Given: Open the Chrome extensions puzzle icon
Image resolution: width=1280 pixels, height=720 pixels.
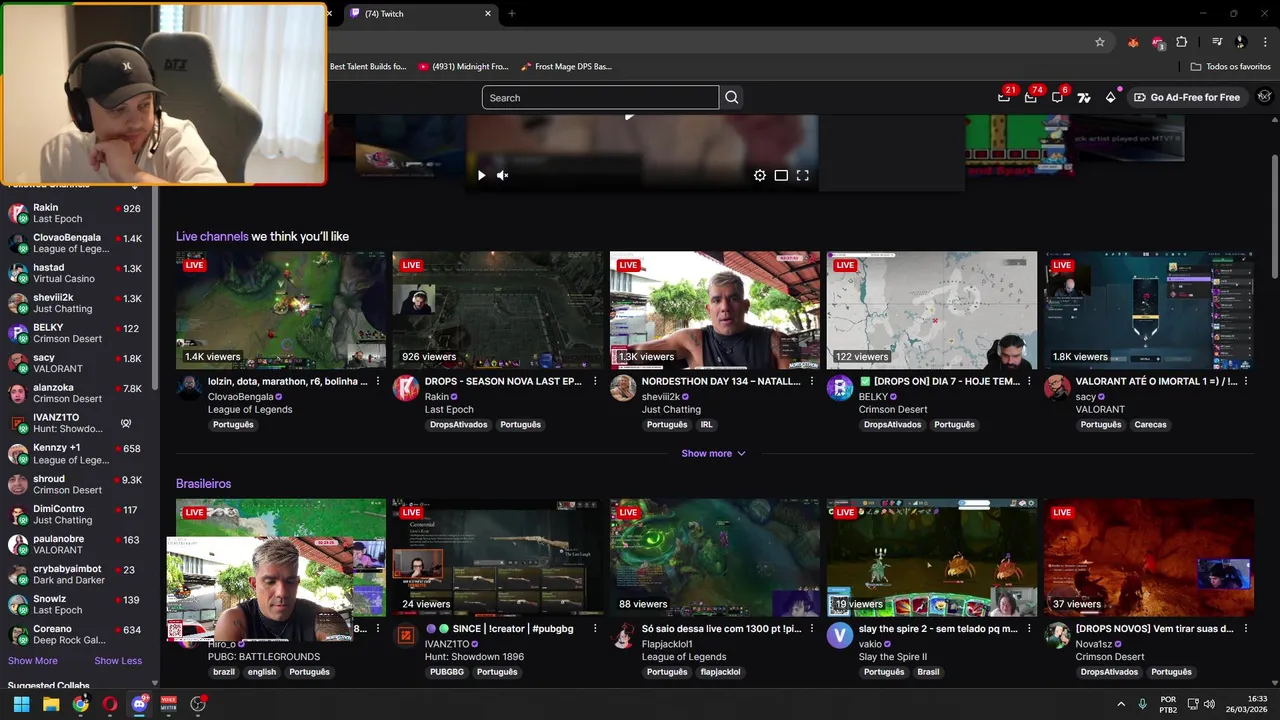Looking at the screenshot, I should coord(1182,42).
